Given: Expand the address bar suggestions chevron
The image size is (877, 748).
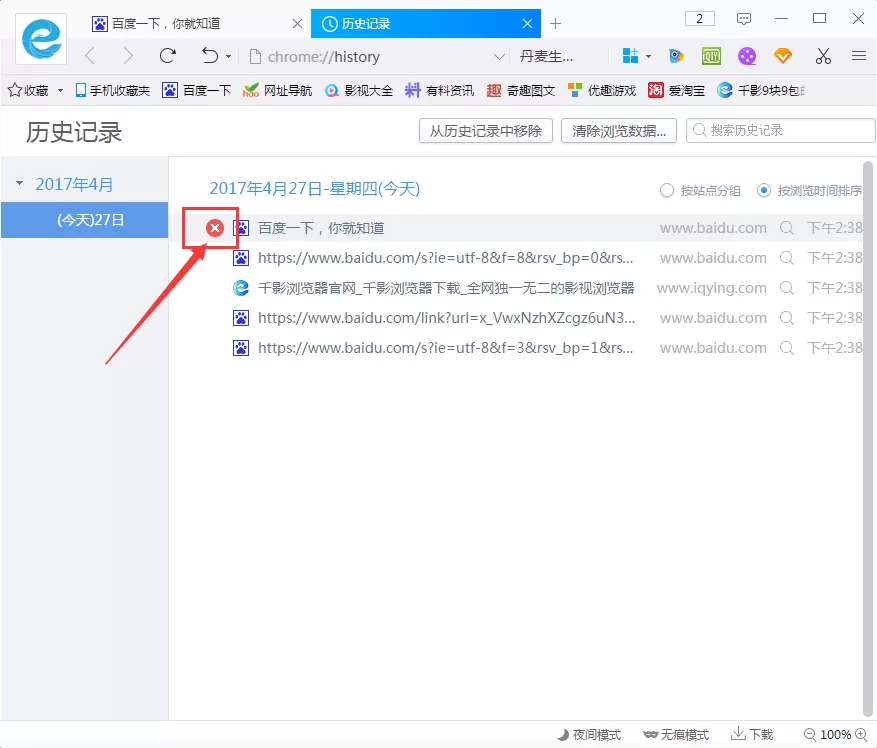Looking at the screenshot, I should (499, 57).
